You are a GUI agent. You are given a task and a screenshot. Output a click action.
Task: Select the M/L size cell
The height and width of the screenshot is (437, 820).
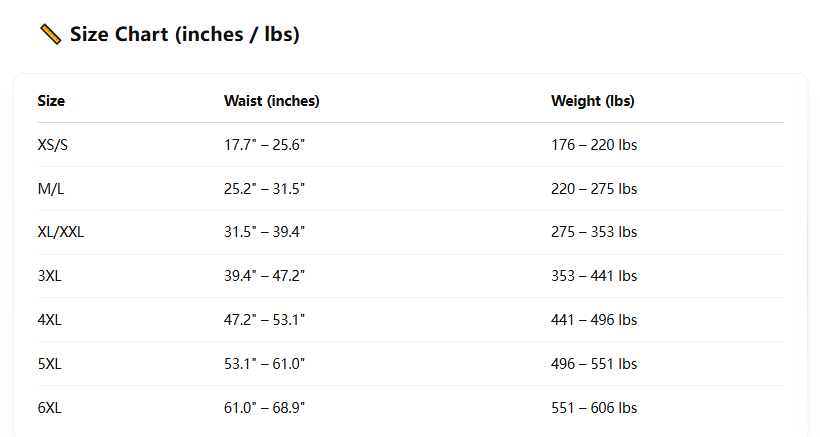click(x=50, y=189)
